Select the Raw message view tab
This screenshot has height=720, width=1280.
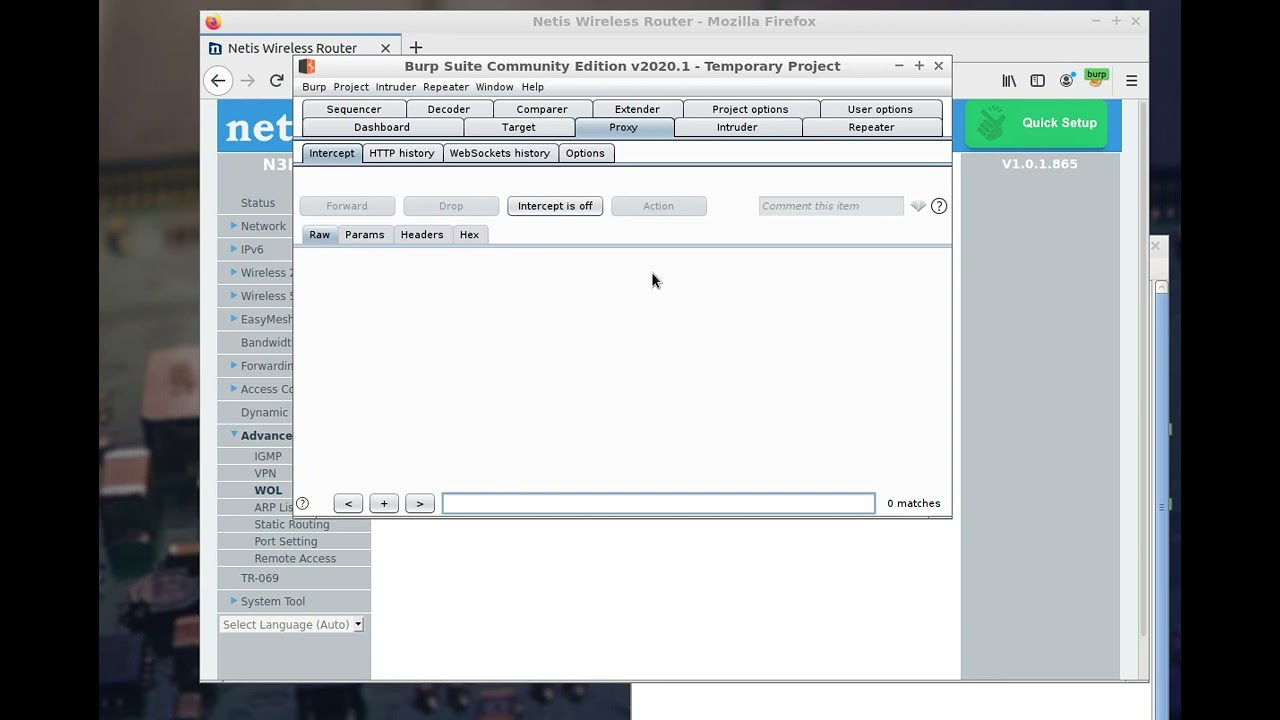coord(319,235)
